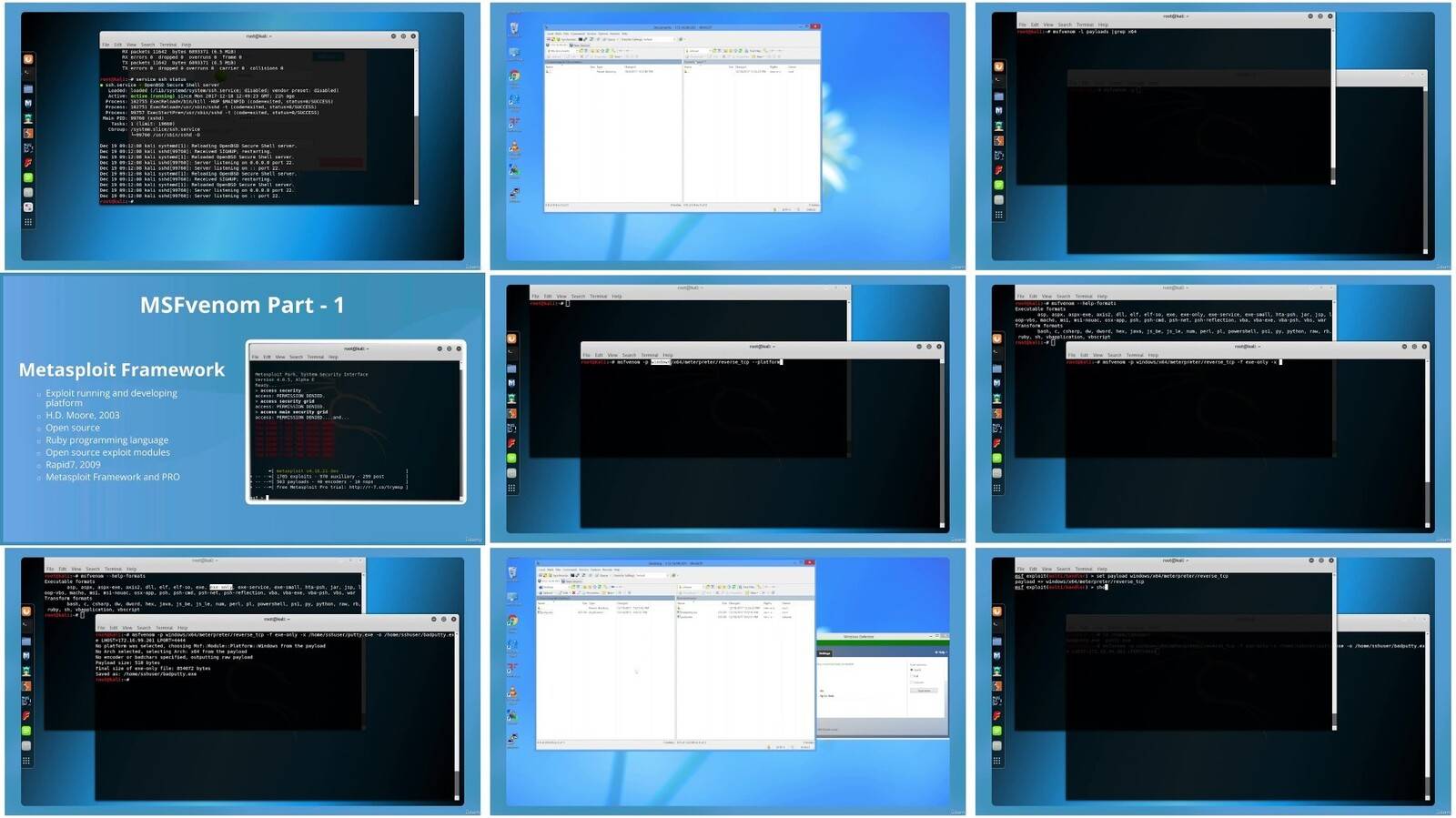Image resolution: width=1456 pixels, height=818 pixels.
Task: Click applications grid icon in the set payload frame
Action: click(x=996, y=761)
